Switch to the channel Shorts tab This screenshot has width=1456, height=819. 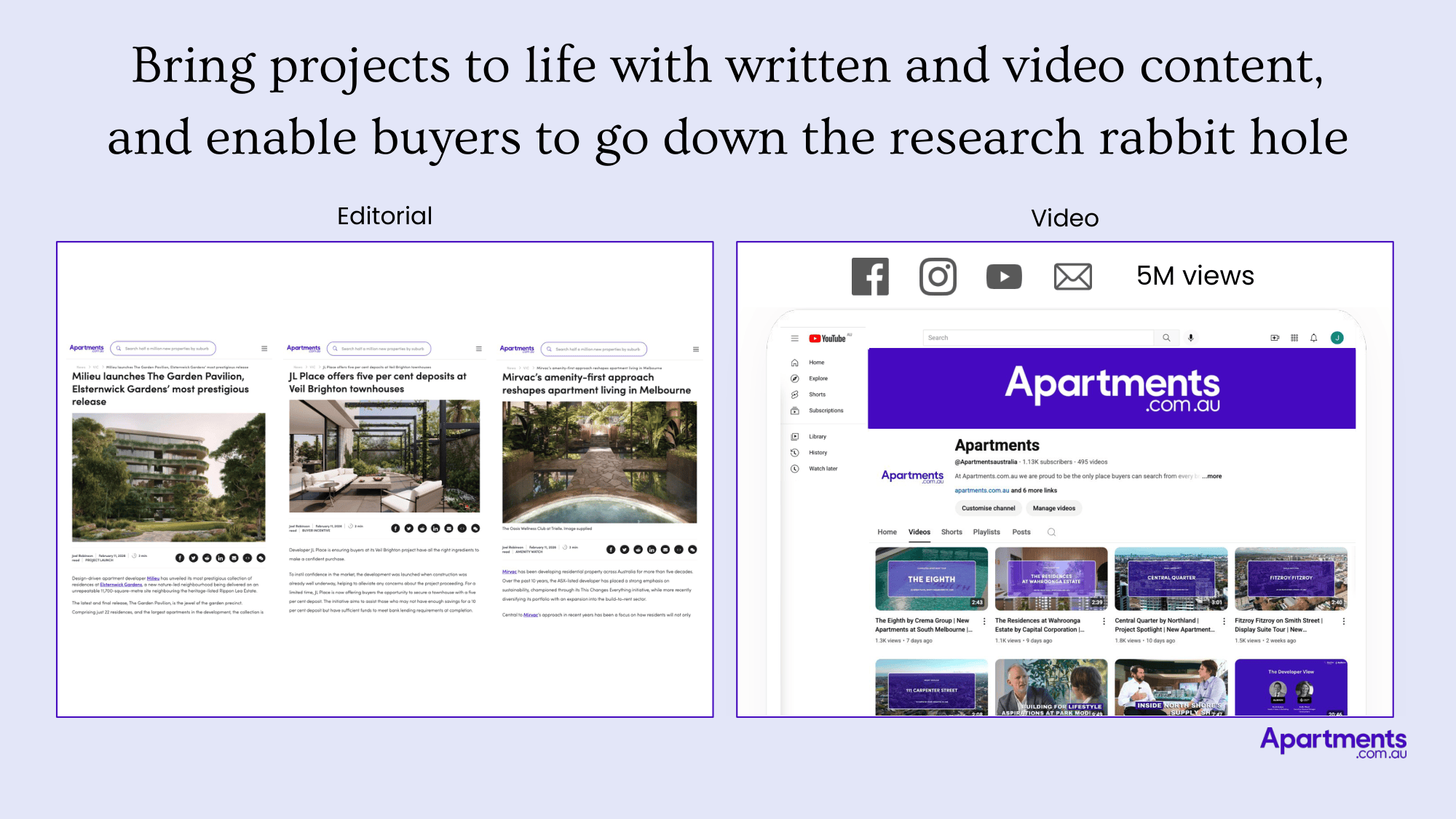coord(951,532)
